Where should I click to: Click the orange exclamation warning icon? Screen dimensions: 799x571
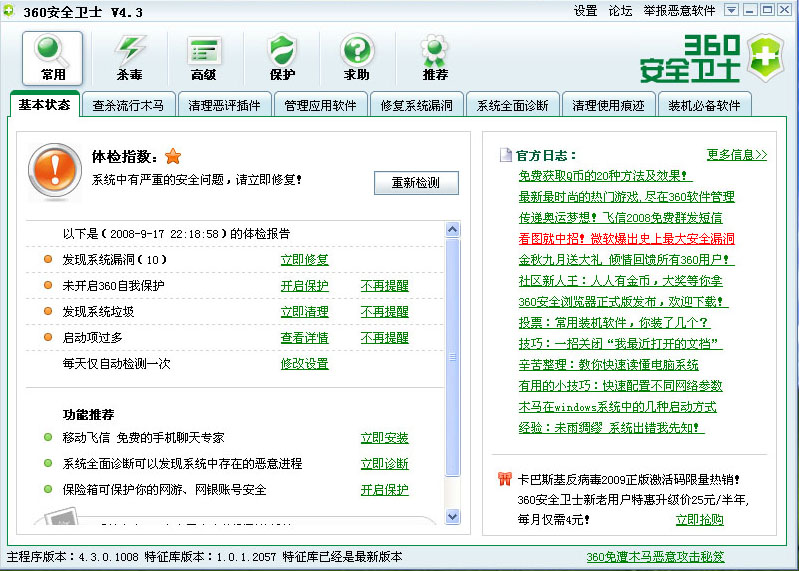click(55, 170)
